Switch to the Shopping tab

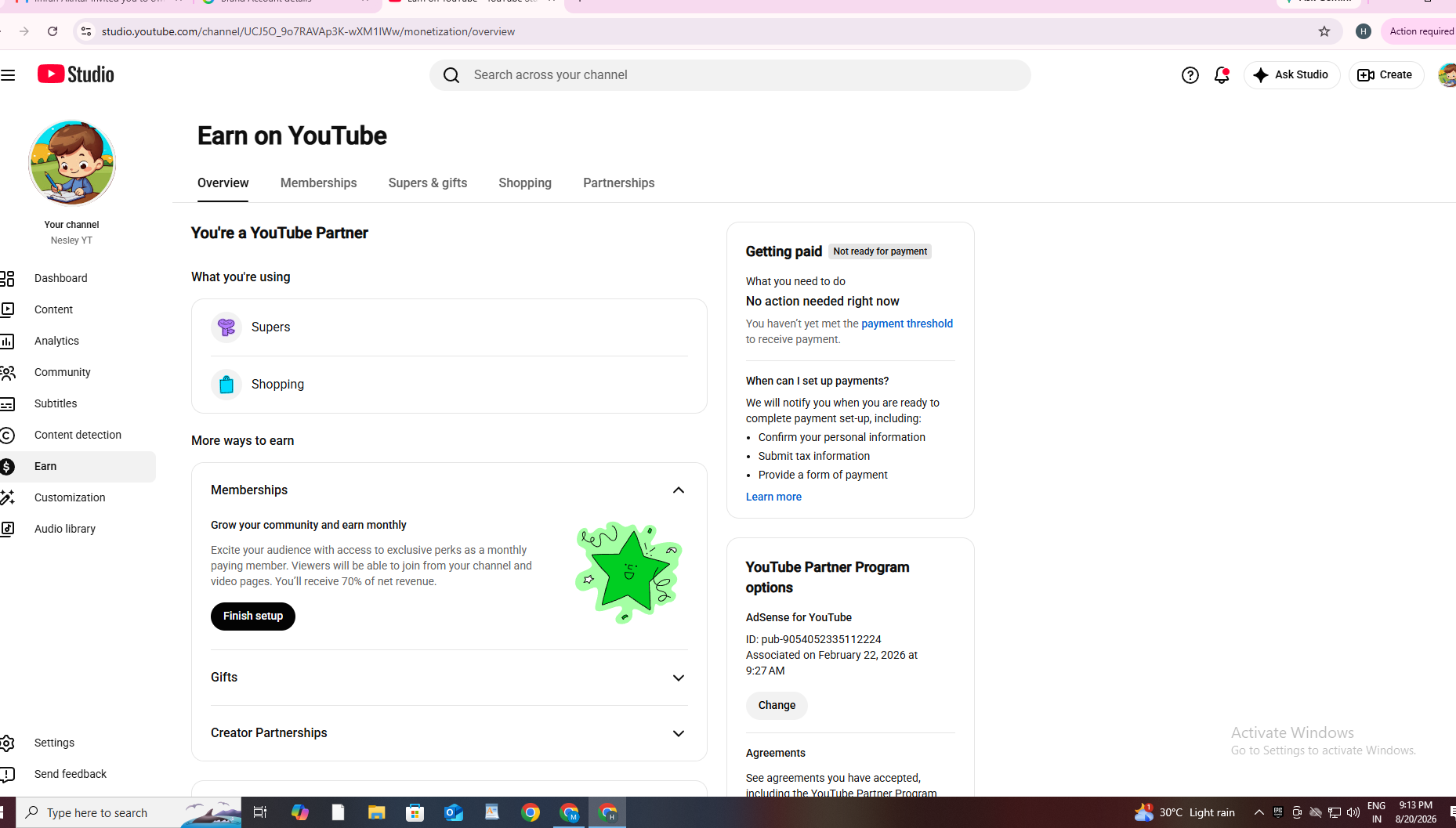525,183
